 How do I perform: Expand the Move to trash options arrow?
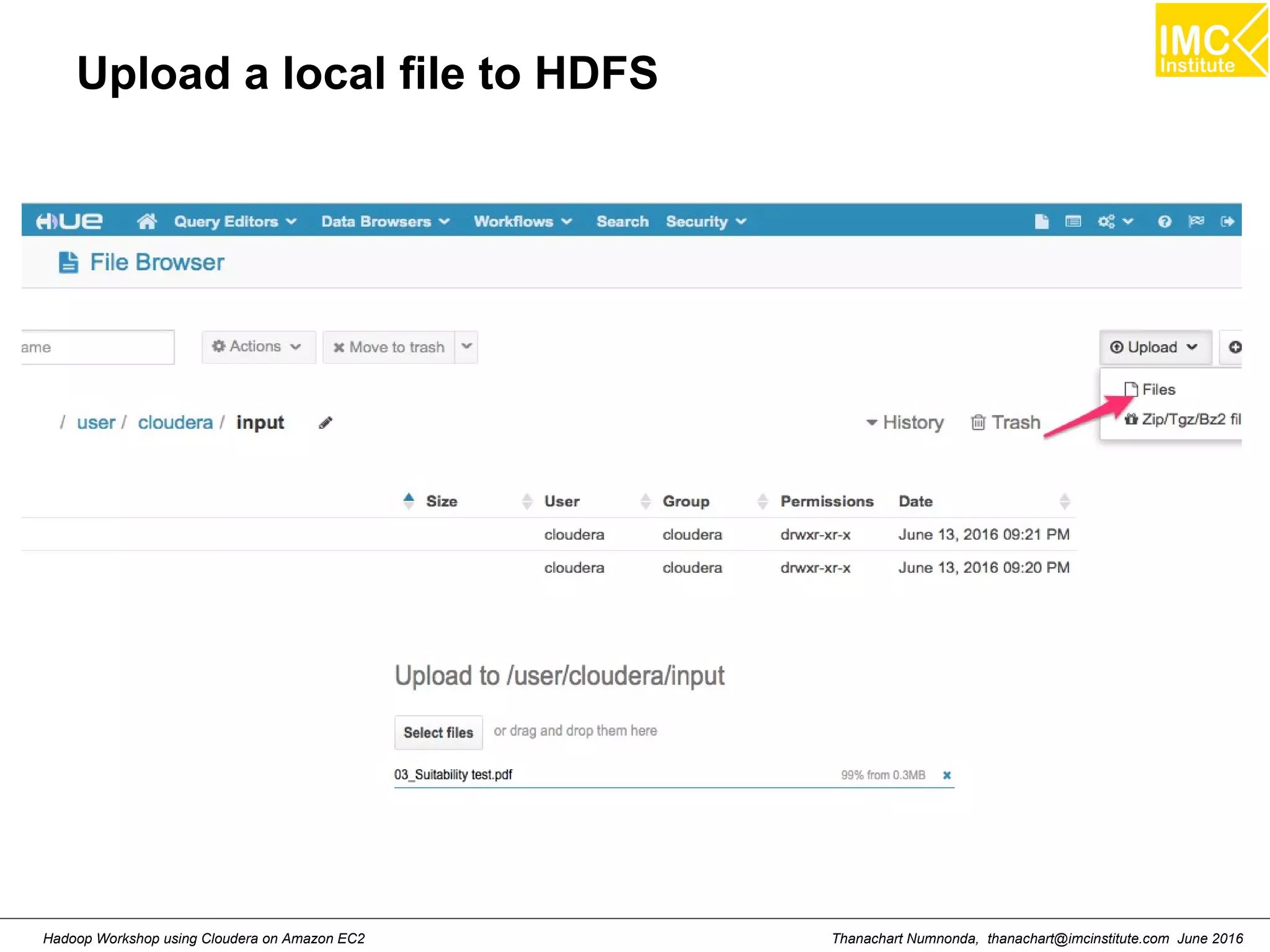466,347
